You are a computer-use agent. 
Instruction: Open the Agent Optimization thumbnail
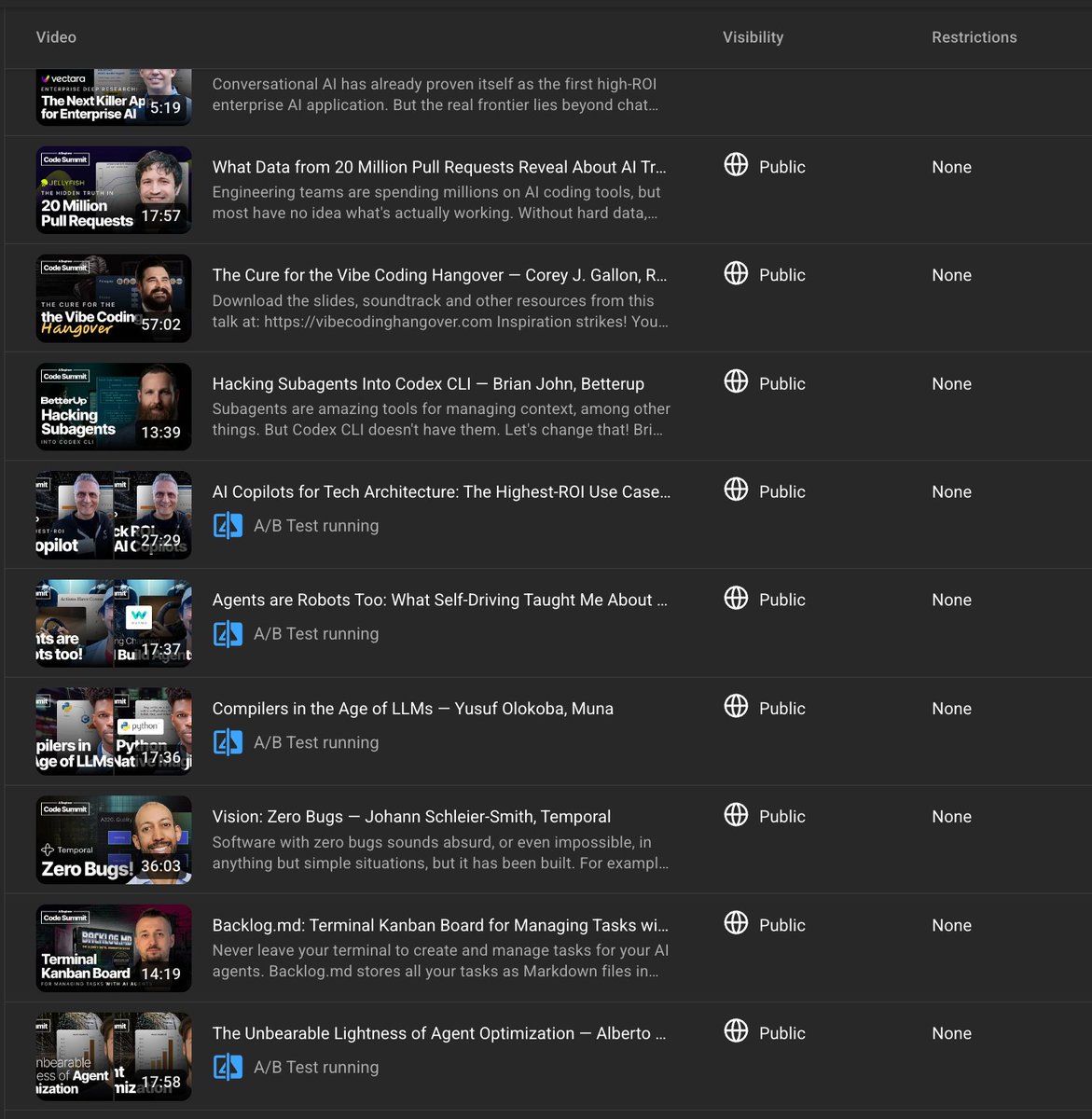[114, 1057]
